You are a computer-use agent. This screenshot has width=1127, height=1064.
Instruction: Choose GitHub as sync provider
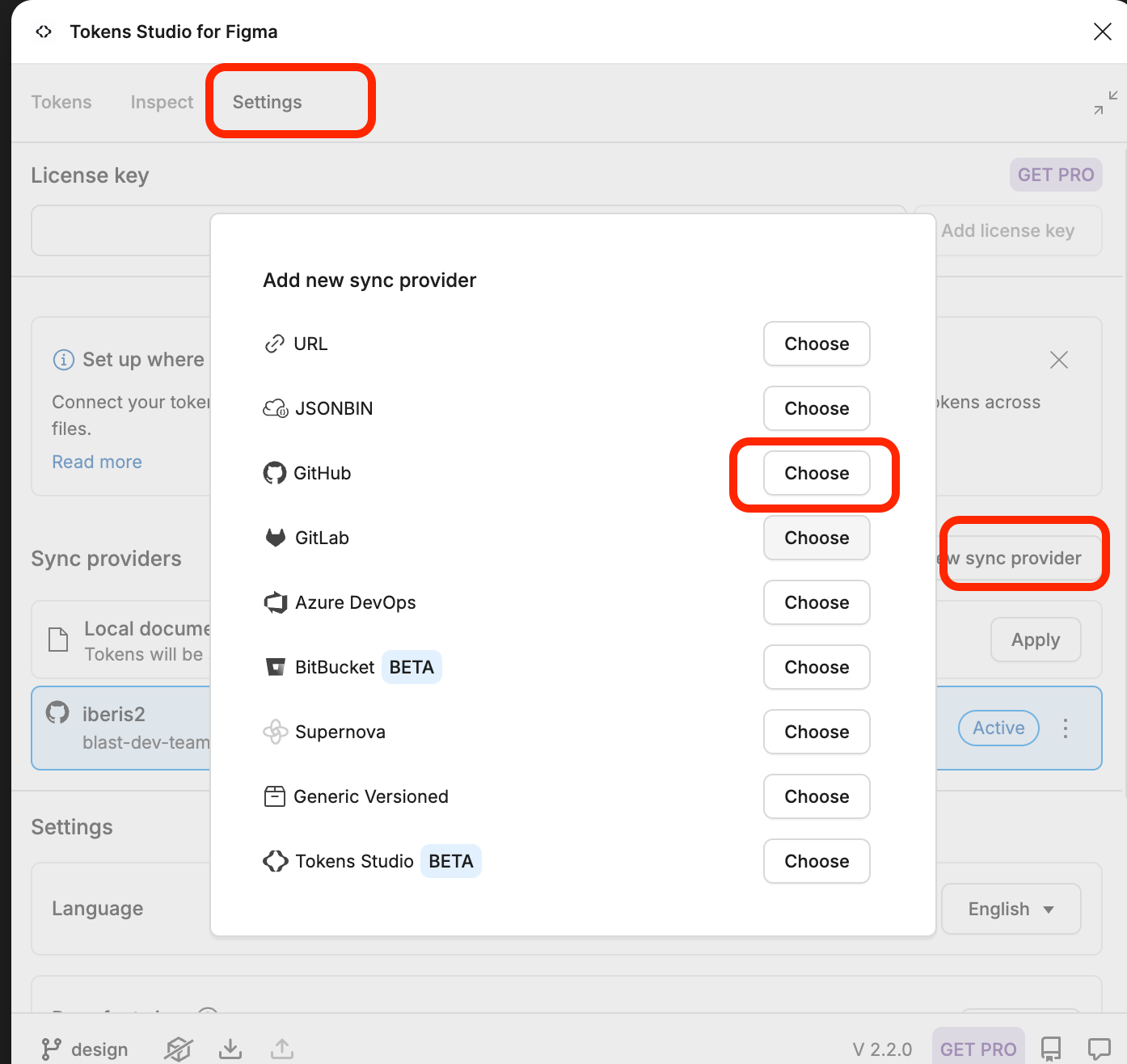(817, 473)
